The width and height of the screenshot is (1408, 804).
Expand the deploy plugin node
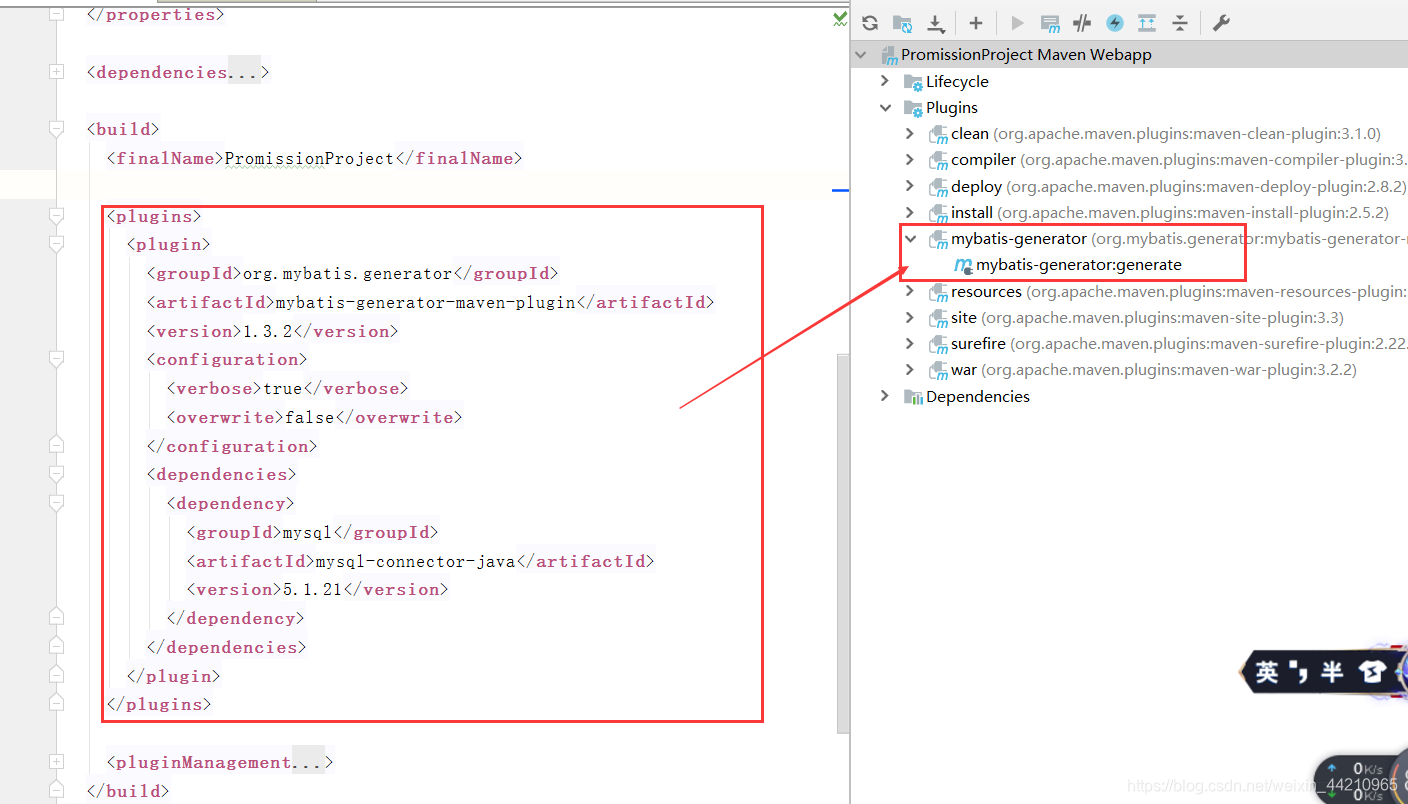(x=909, y=186)
